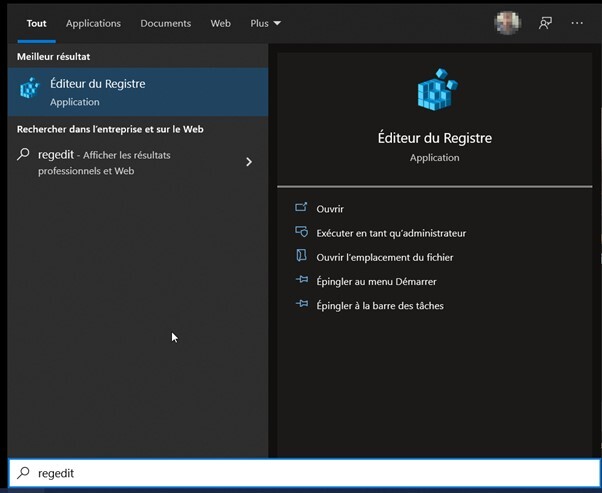Switch to the Applications tab

point(93,24)
